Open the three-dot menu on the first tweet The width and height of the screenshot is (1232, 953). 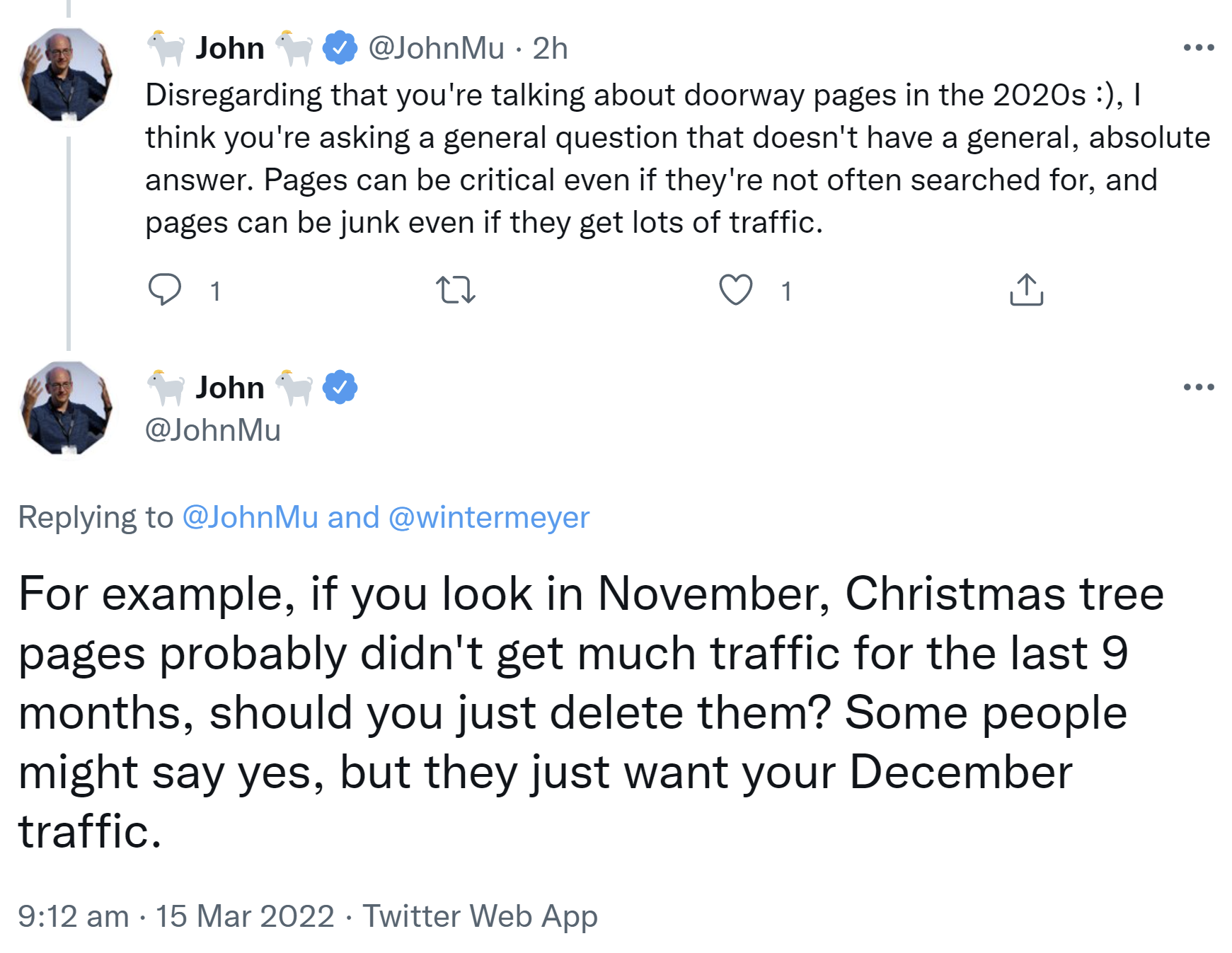[1199, 48]
